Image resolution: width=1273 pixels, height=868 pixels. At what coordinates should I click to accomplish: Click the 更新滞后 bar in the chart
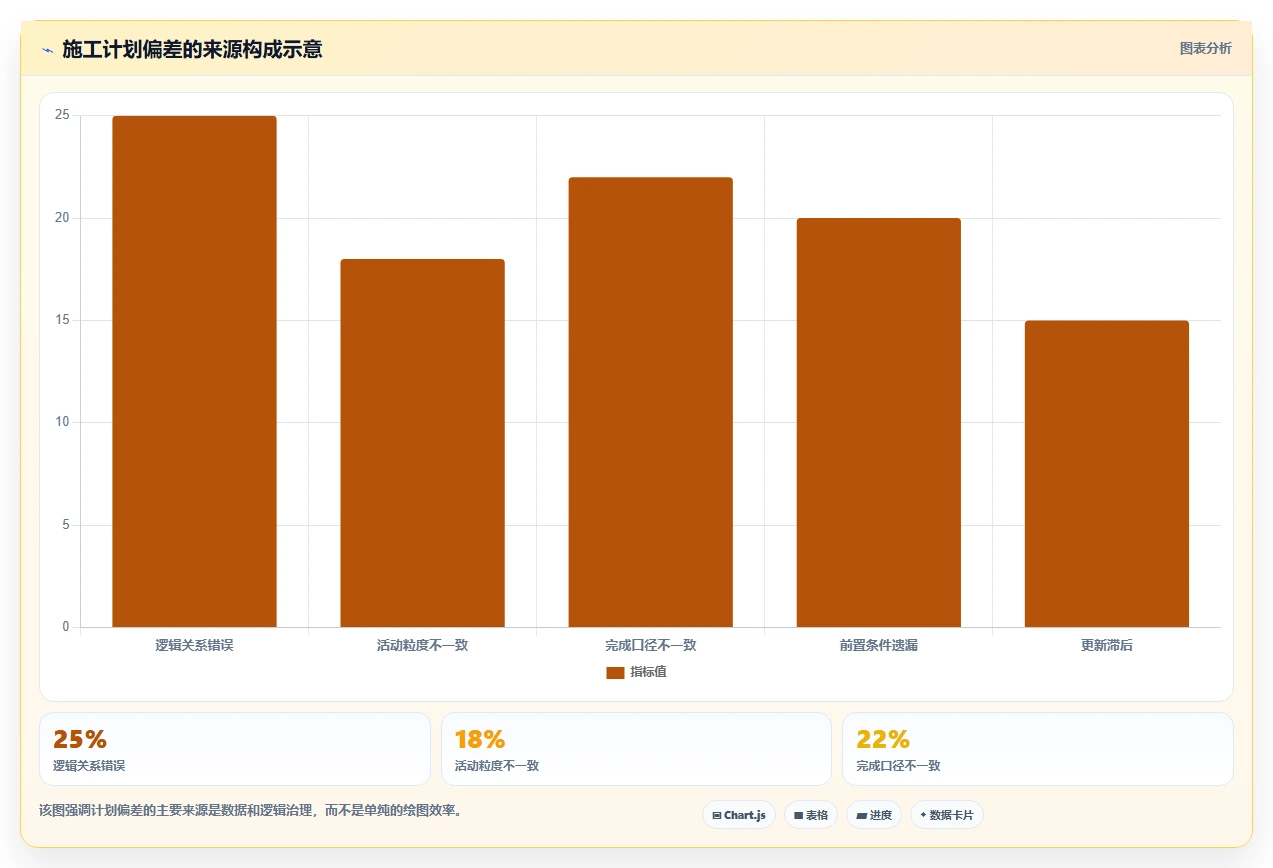1106,474
